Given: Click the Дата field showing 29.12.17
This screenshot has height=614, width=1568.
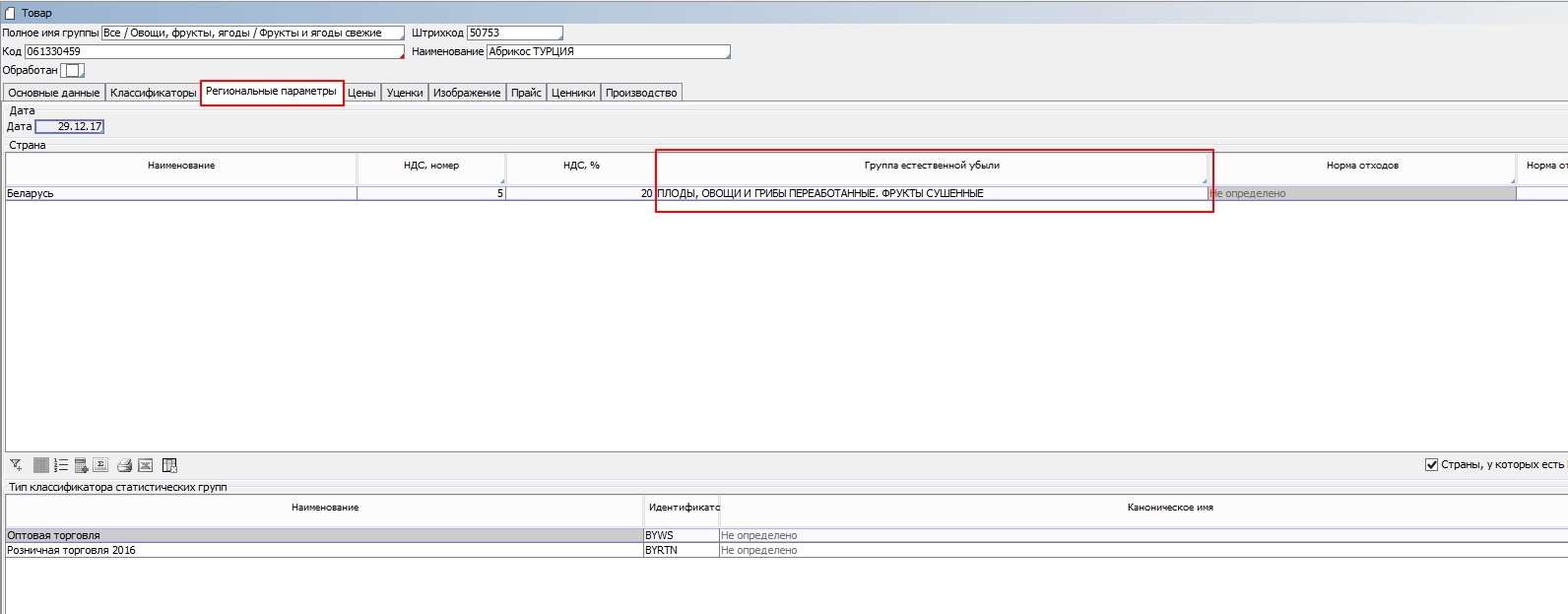Looking at the screenshot, I should point(70,126).
